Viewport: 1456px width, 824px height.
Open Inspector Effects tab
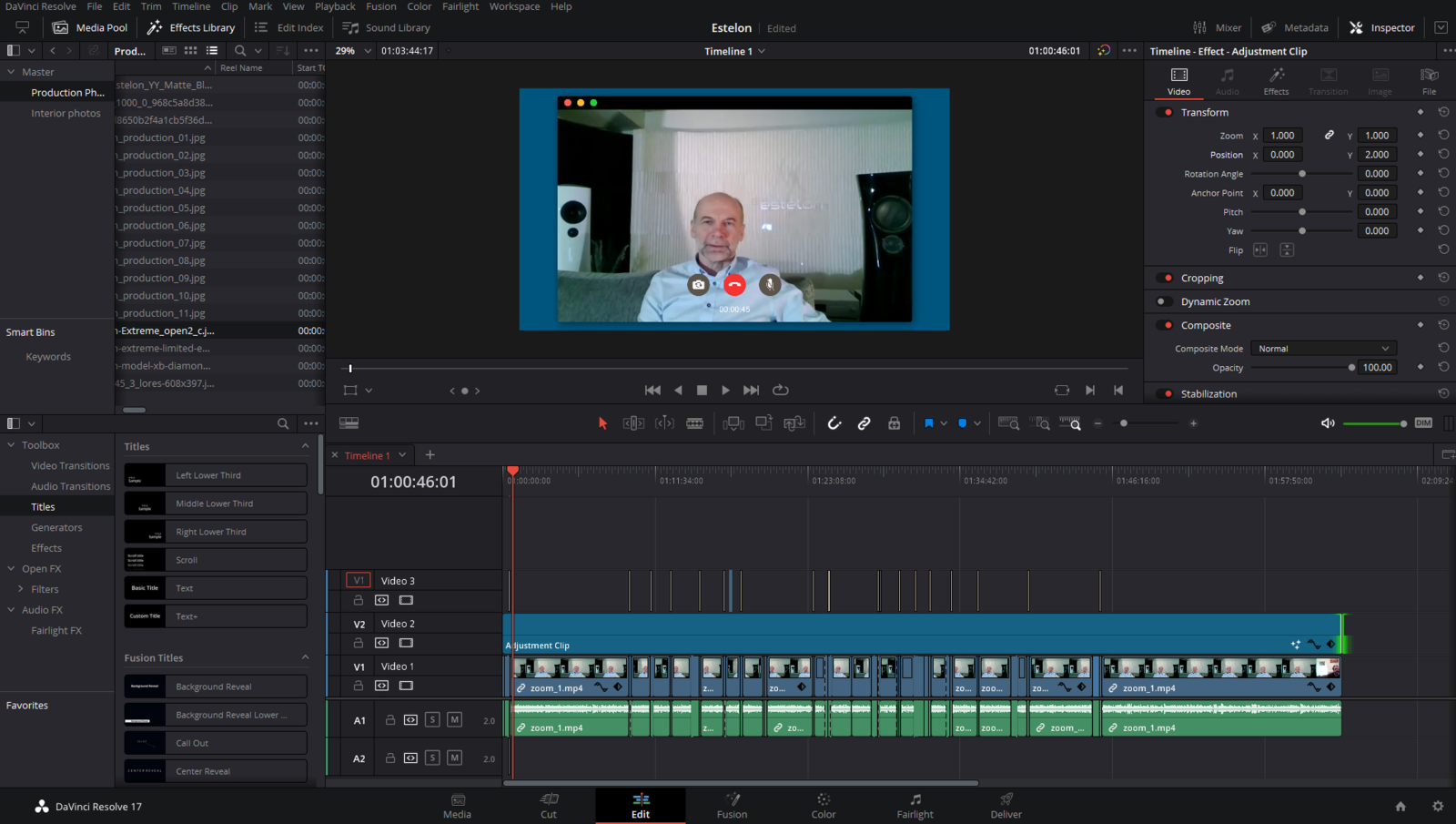coord(1276,80)
